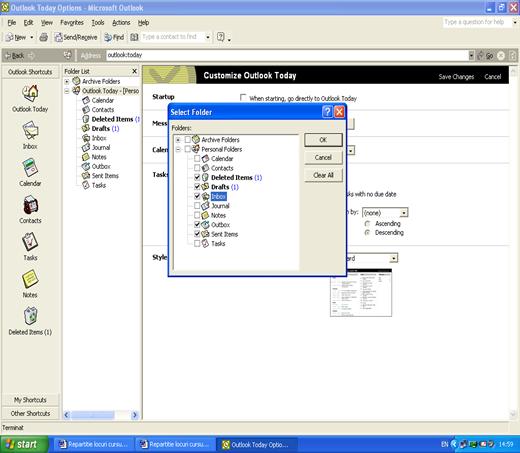The width and height of the screenshot is (520, 453).
Task: Click the Find toolbar button
Action: pyautogui.click(x=114, y=37)
